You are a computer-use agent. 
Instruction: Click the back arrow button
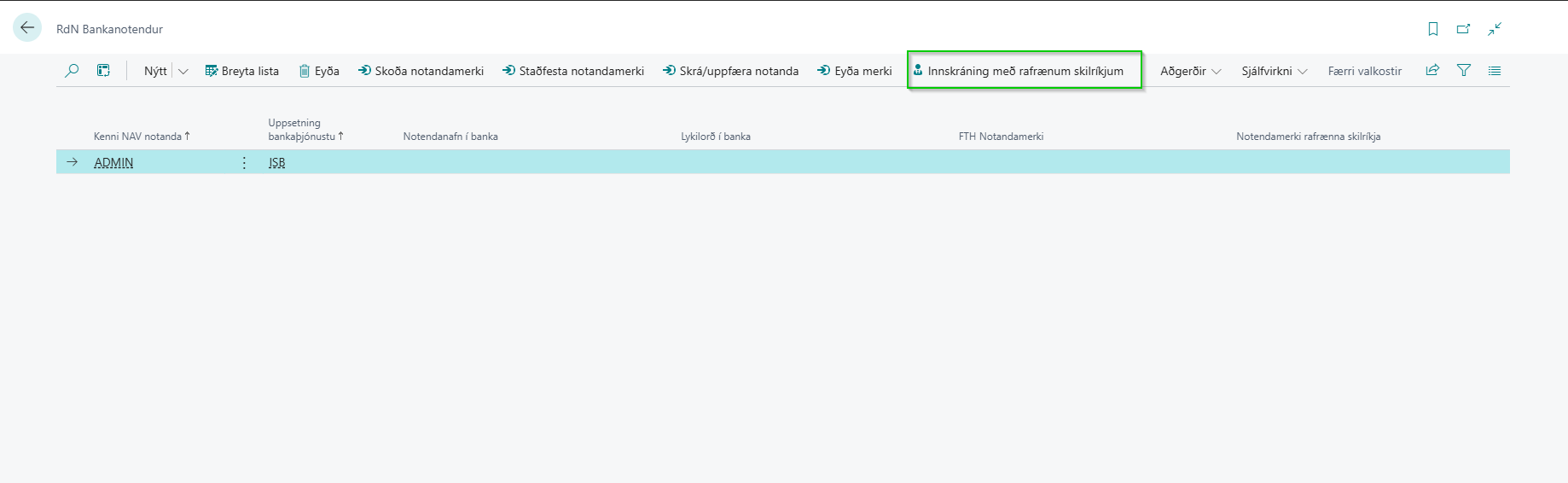point(27,28)
